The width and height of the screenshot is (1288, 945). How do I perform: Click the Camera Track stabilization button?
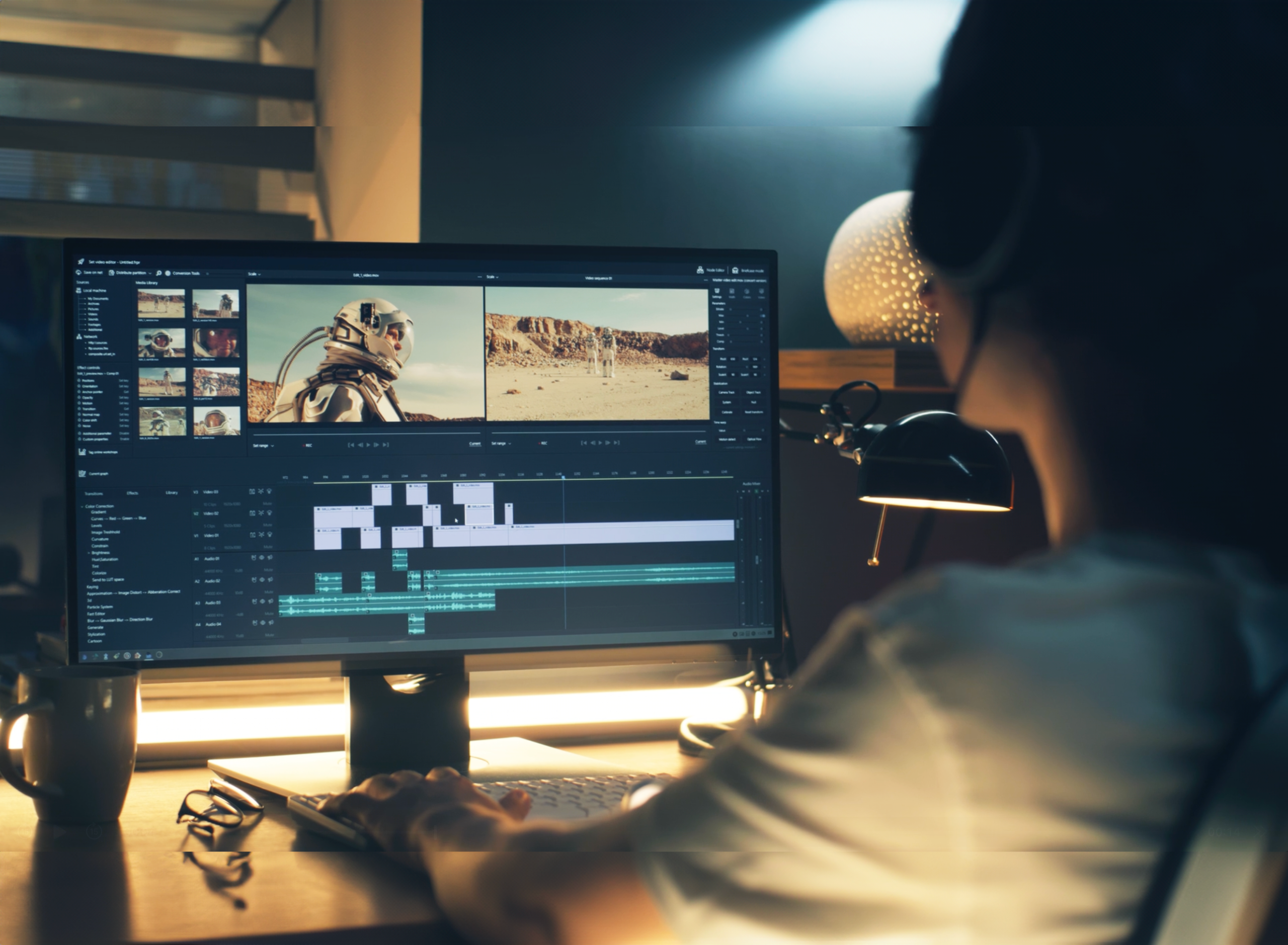click(x=727, y=392)
